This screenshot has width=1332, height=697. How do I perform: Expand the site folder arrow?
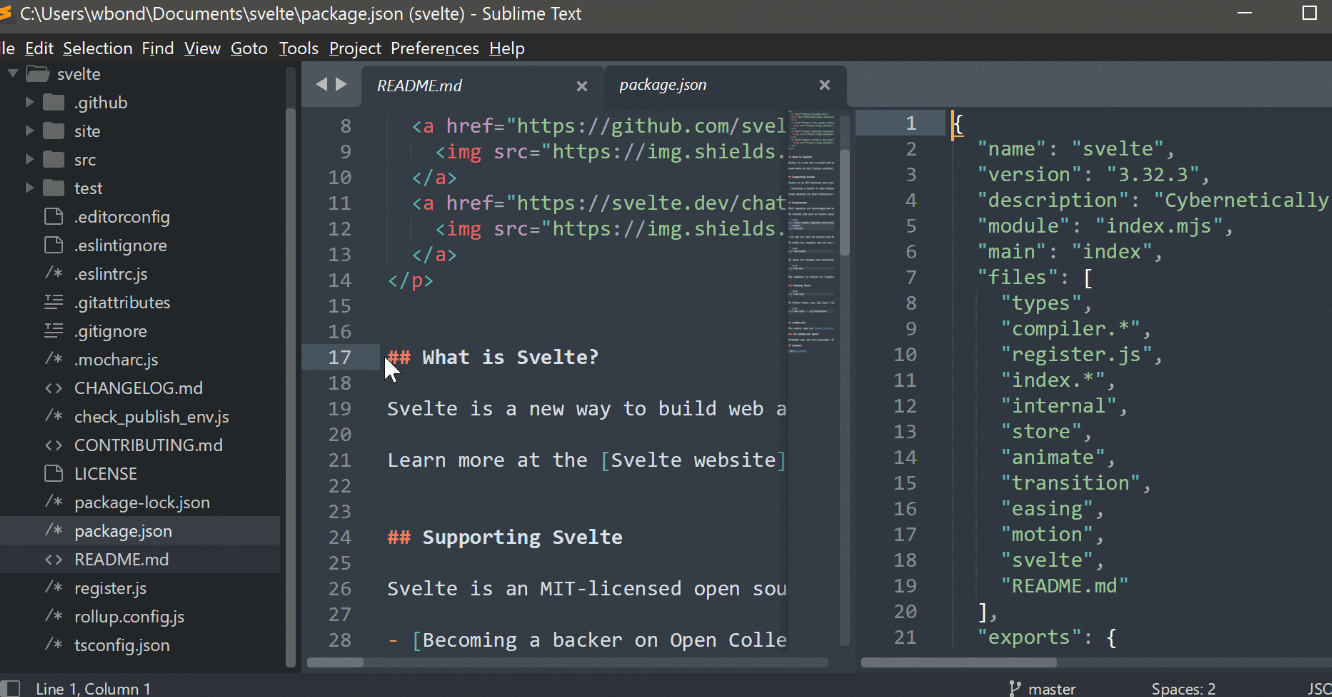pos(30,131)
